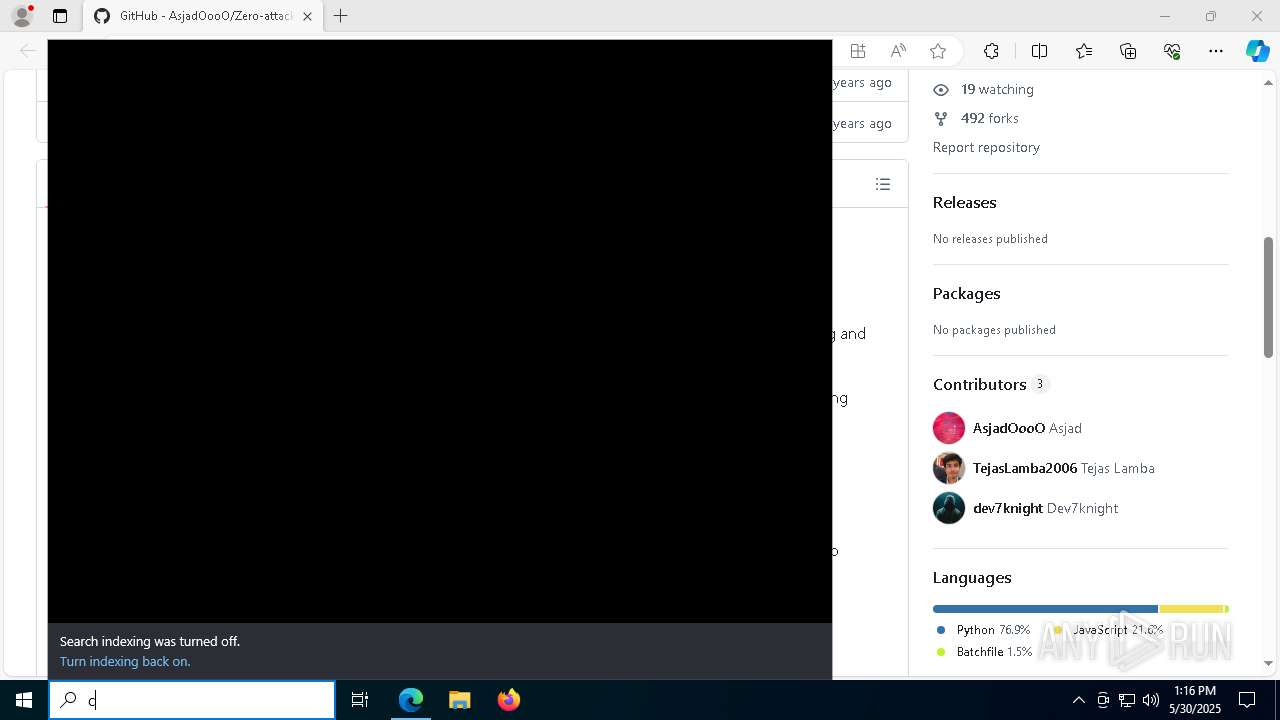Click the JavaScript segment of language bar
Image resolution: width=1280 pixels, height=720 pixels.
[1191, 609]
